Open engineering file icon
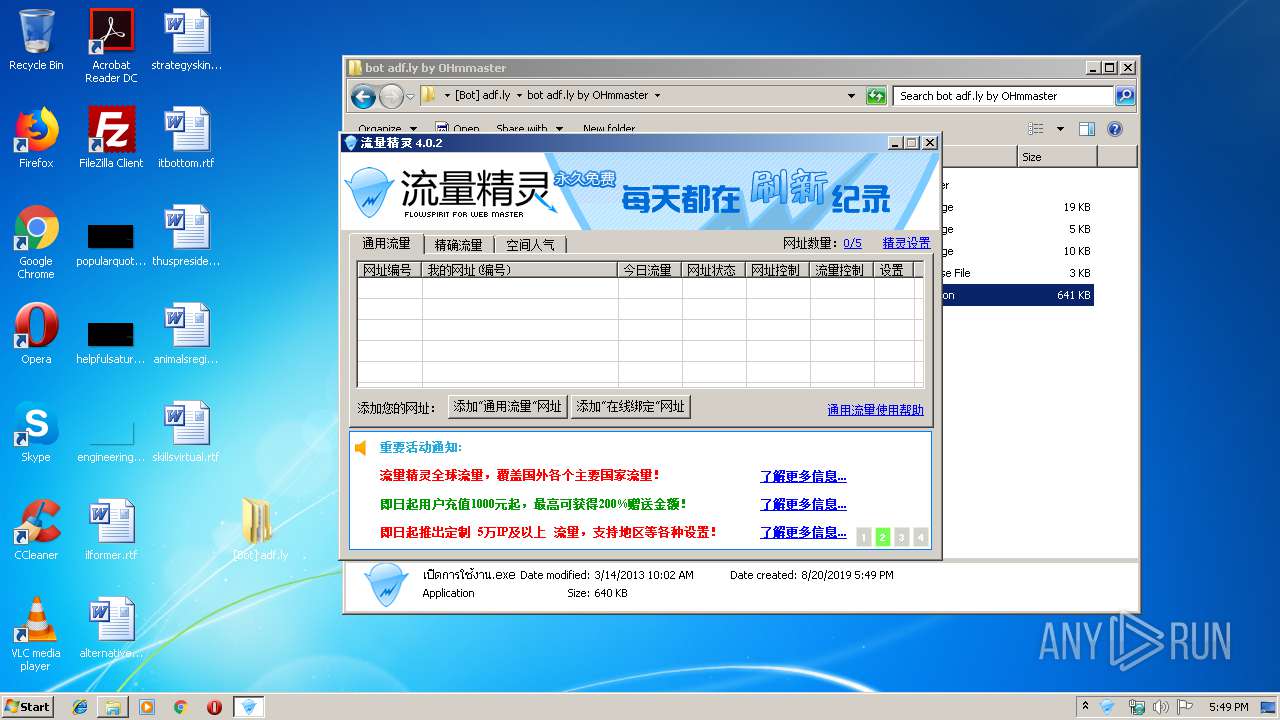 click(x=111, y=438)
